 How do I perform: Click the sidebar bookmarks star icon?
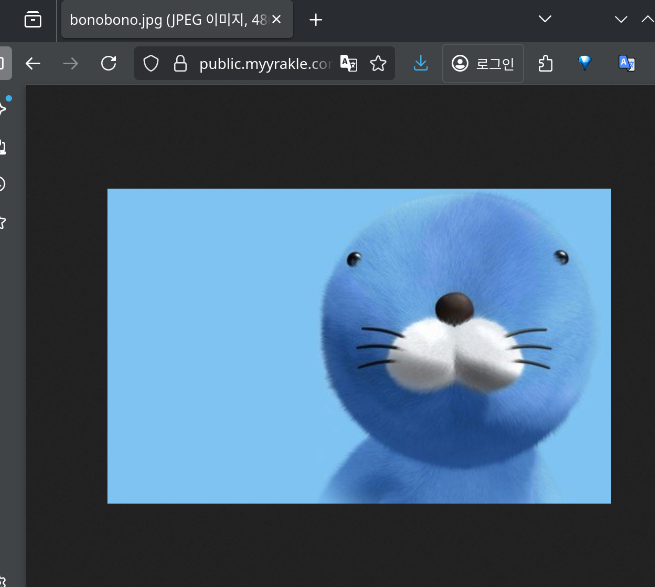[x=3, y=222]
